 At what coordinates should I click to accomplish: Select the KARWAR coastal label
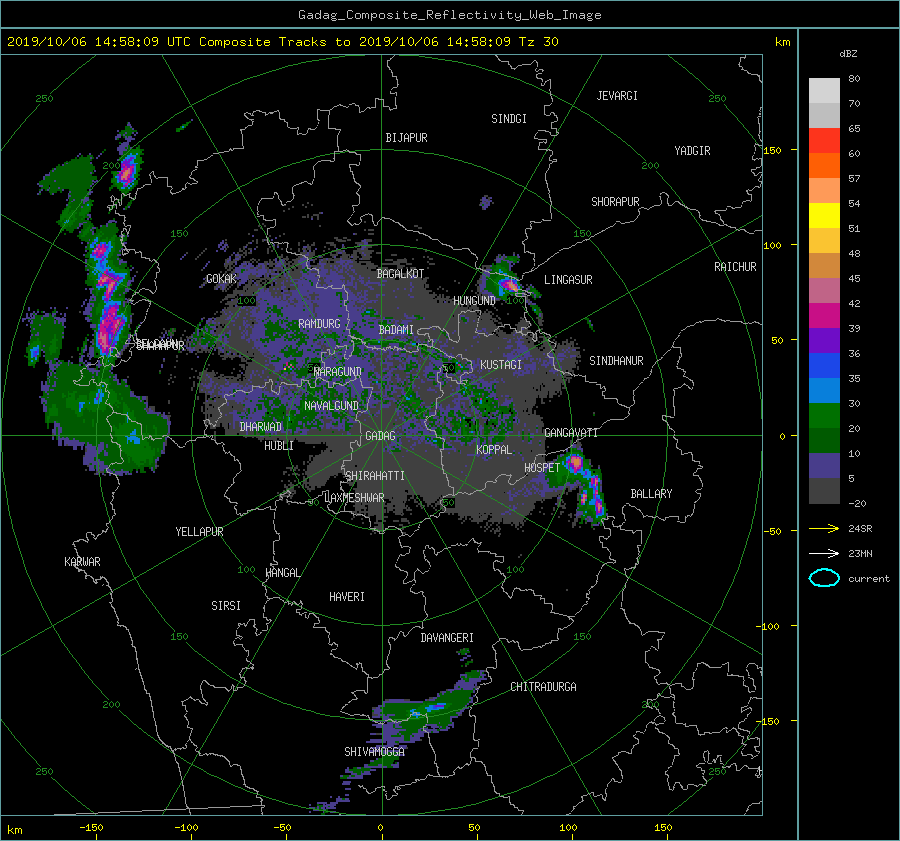(82, 562)
